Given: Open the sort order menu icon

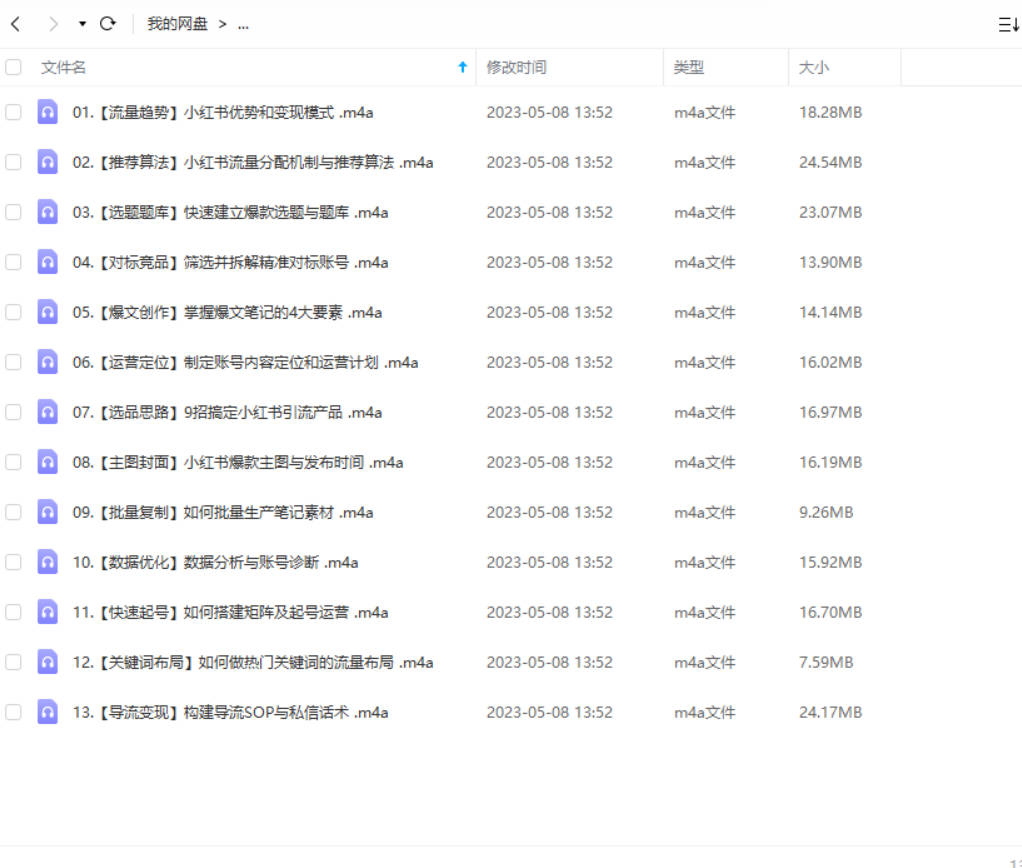Looking at the screenshot, I should pos(1008,25).
